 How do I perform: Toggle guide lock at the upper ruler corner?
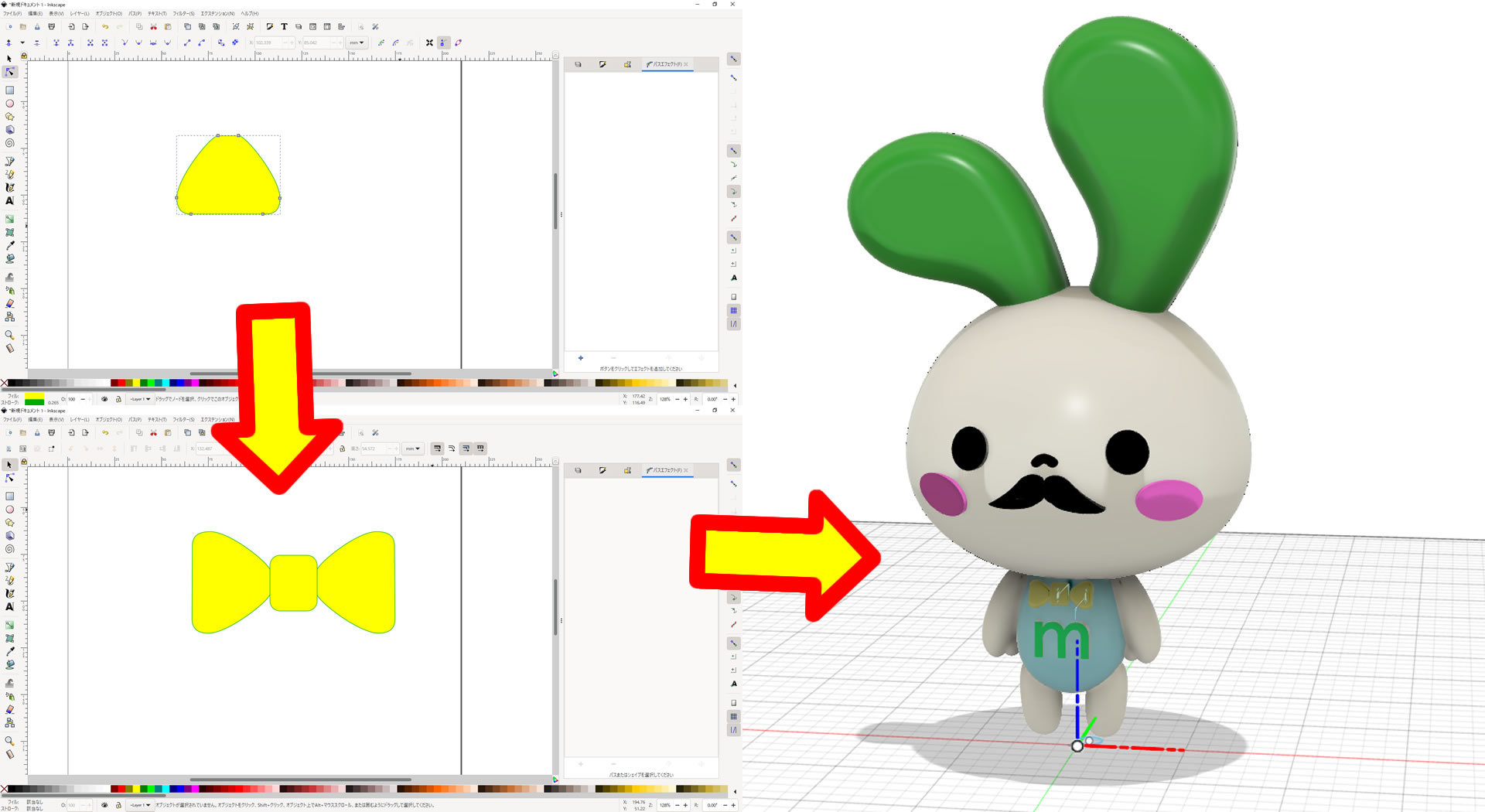pyautogui.click(x=24, y=56)
